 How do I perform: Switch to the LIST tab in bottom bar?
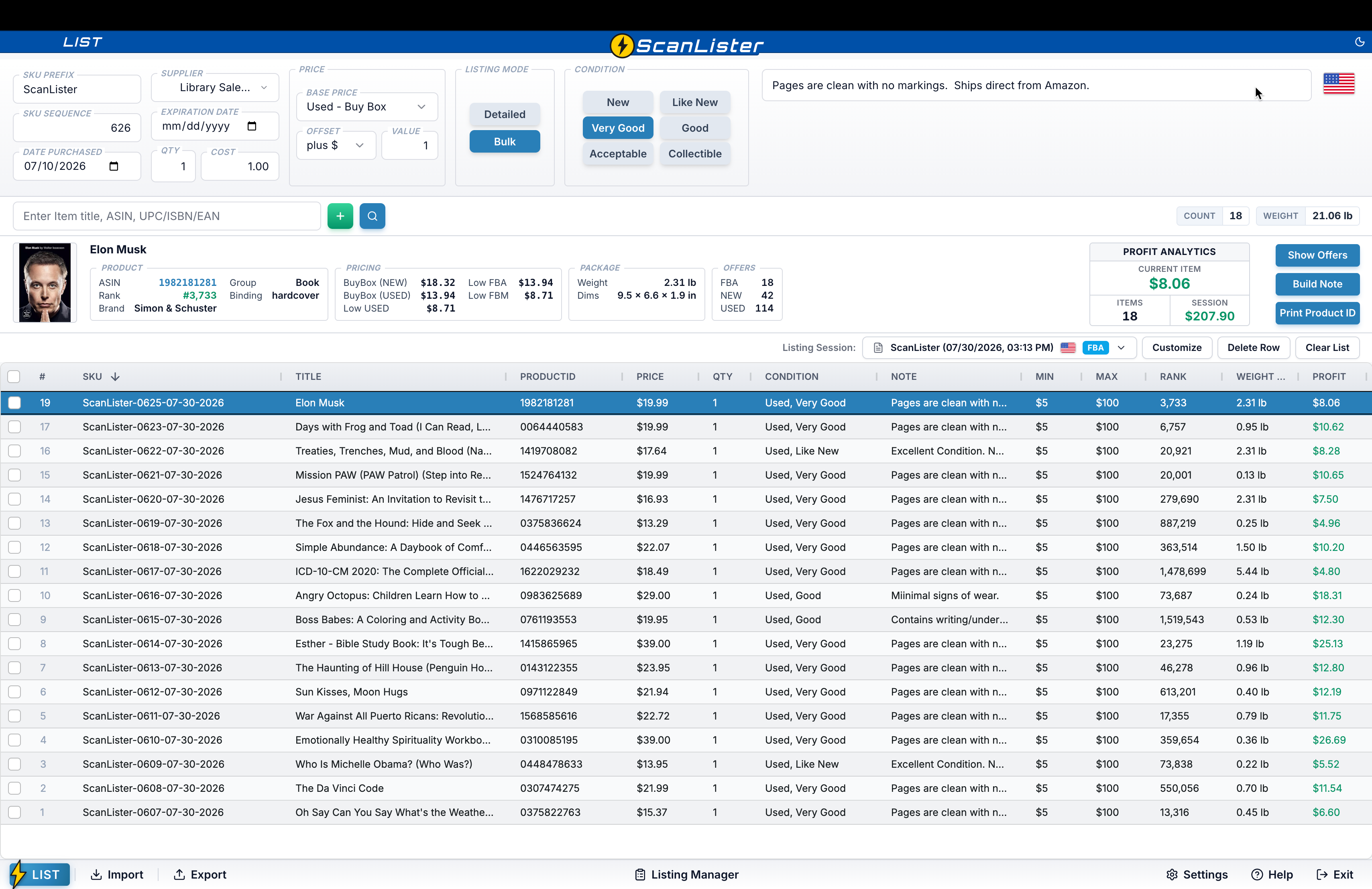tap(40, 875)
